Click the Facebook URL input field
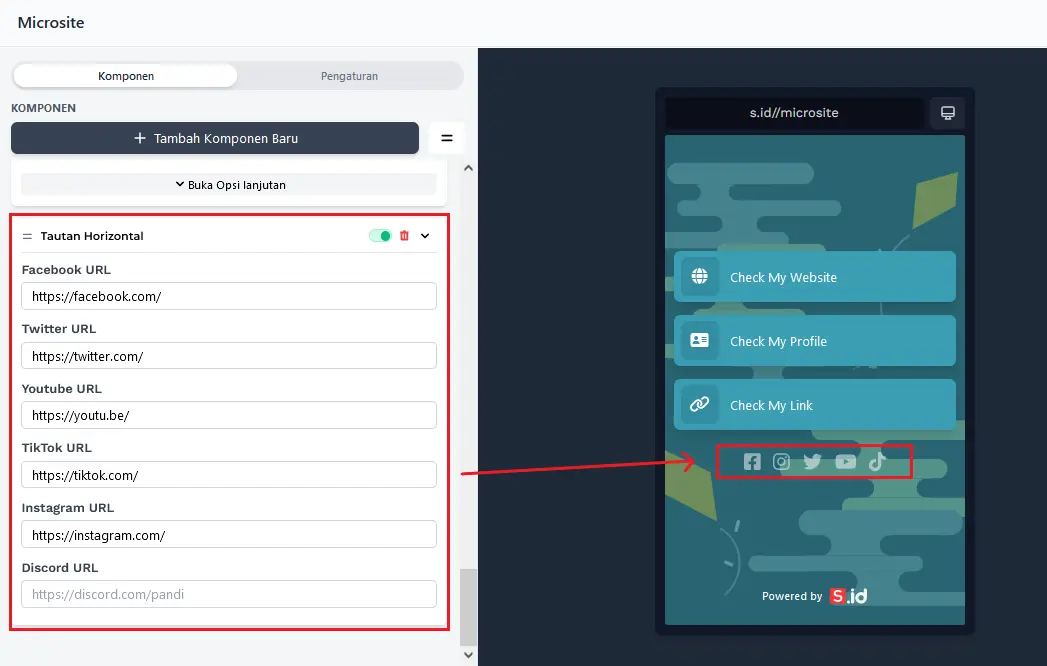The width and height of the screenshot is (1047, 666). (x=229, y=296)
